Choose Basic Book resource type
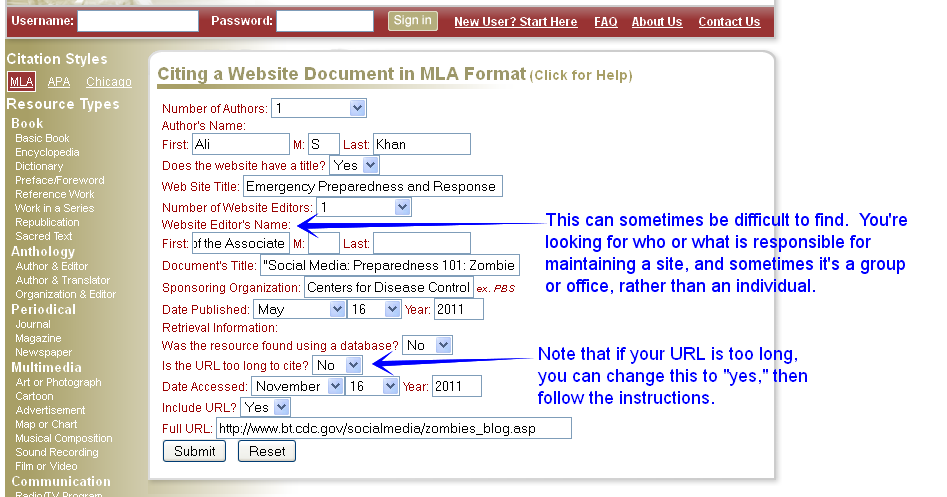The image size is (947, 497). (42, 138)
